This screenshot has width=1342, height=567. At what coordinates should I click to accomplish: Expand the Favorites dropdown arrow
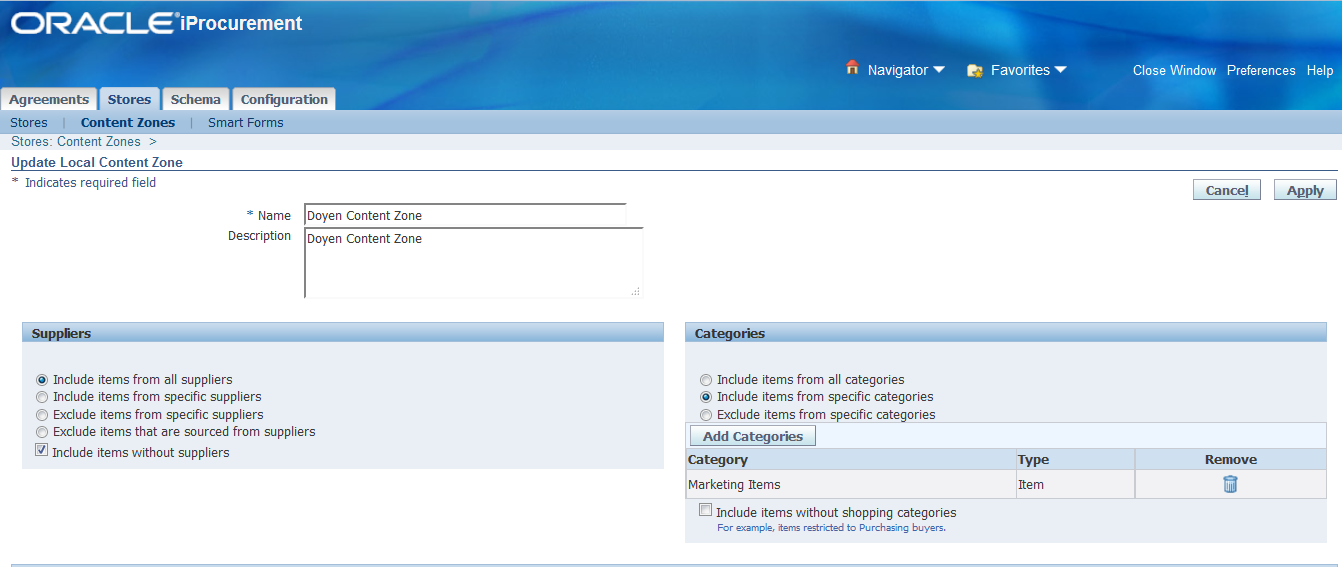pyautogui.click(x=1061, y=70)
